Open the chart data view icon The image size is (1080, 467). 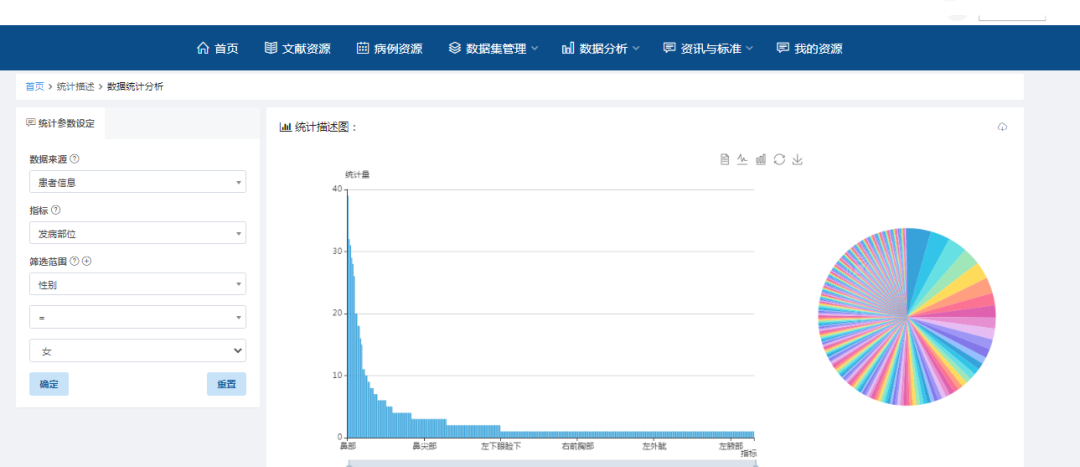[724, 159]
